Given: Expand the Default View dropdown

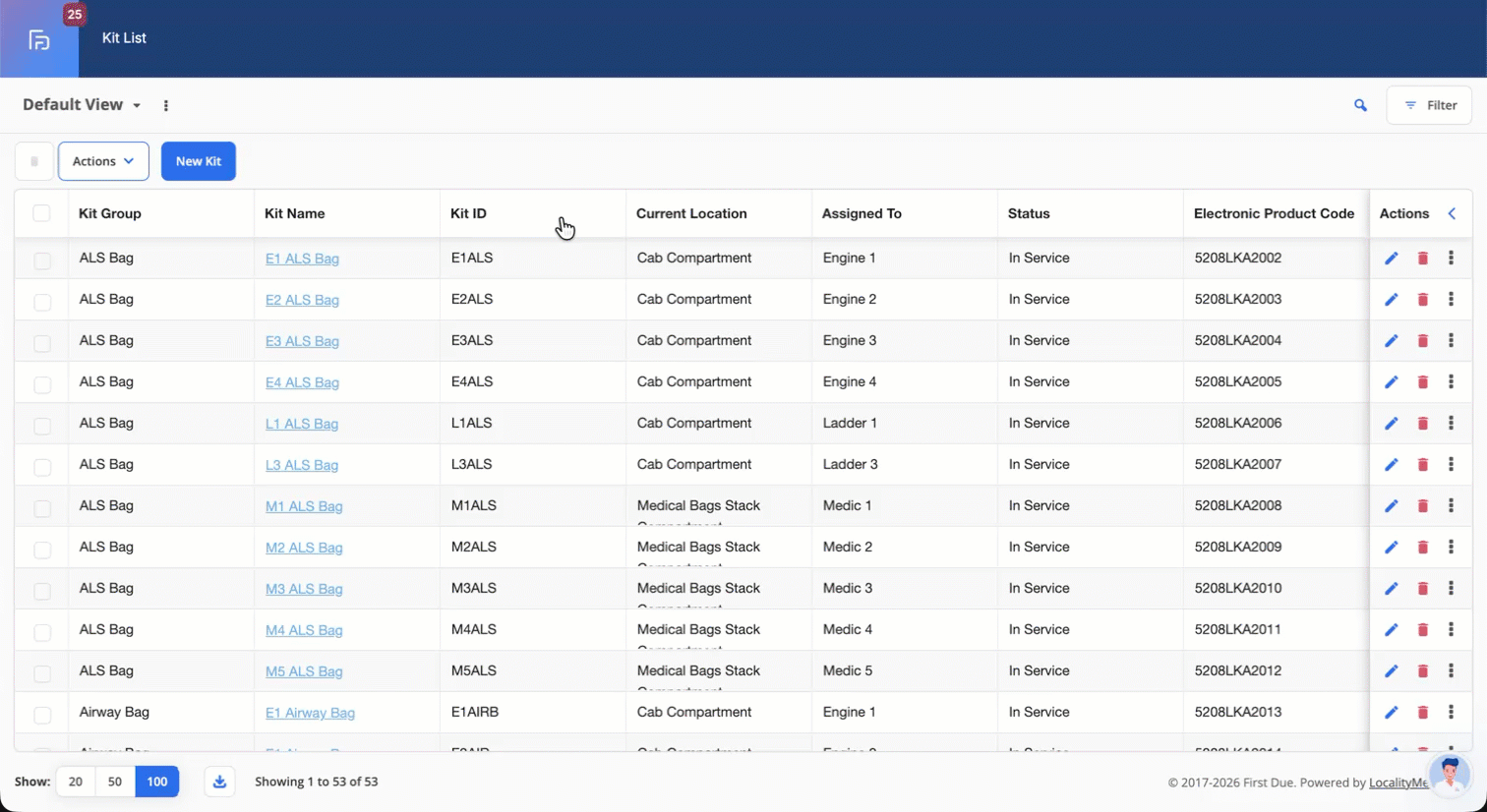Looking at the screenshot, I should tap(82, 105).
